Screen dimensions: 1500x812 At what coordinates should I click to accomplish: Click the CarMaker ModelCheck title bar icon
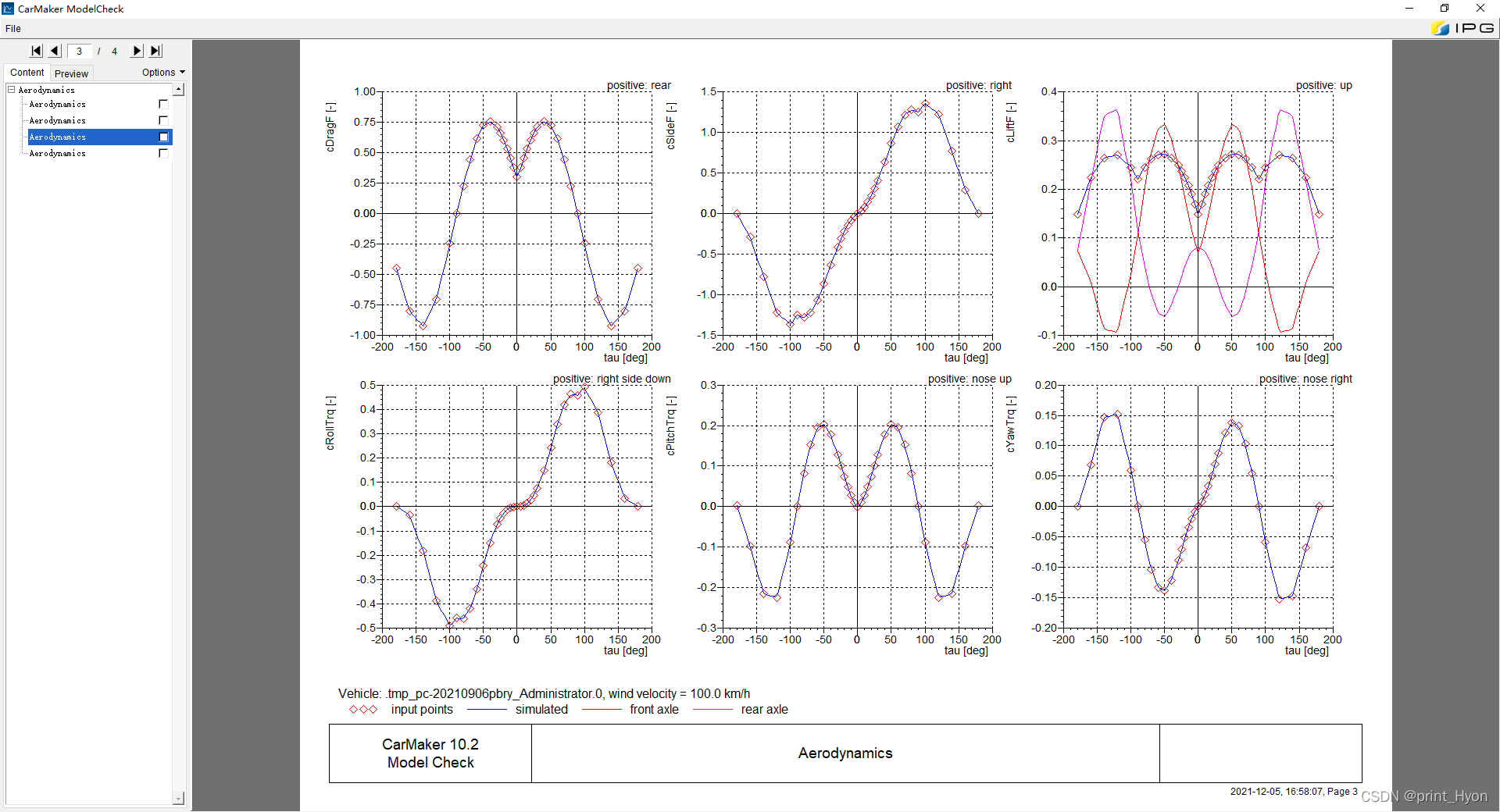point(8,9)
